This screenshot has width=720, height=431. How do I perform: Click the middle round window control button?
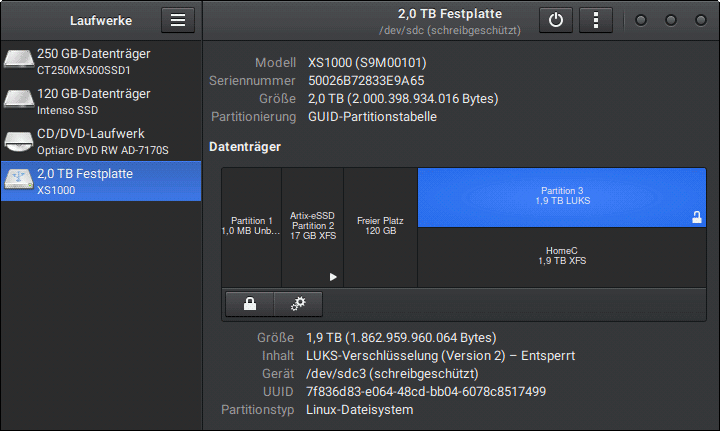tap(671, 20)
